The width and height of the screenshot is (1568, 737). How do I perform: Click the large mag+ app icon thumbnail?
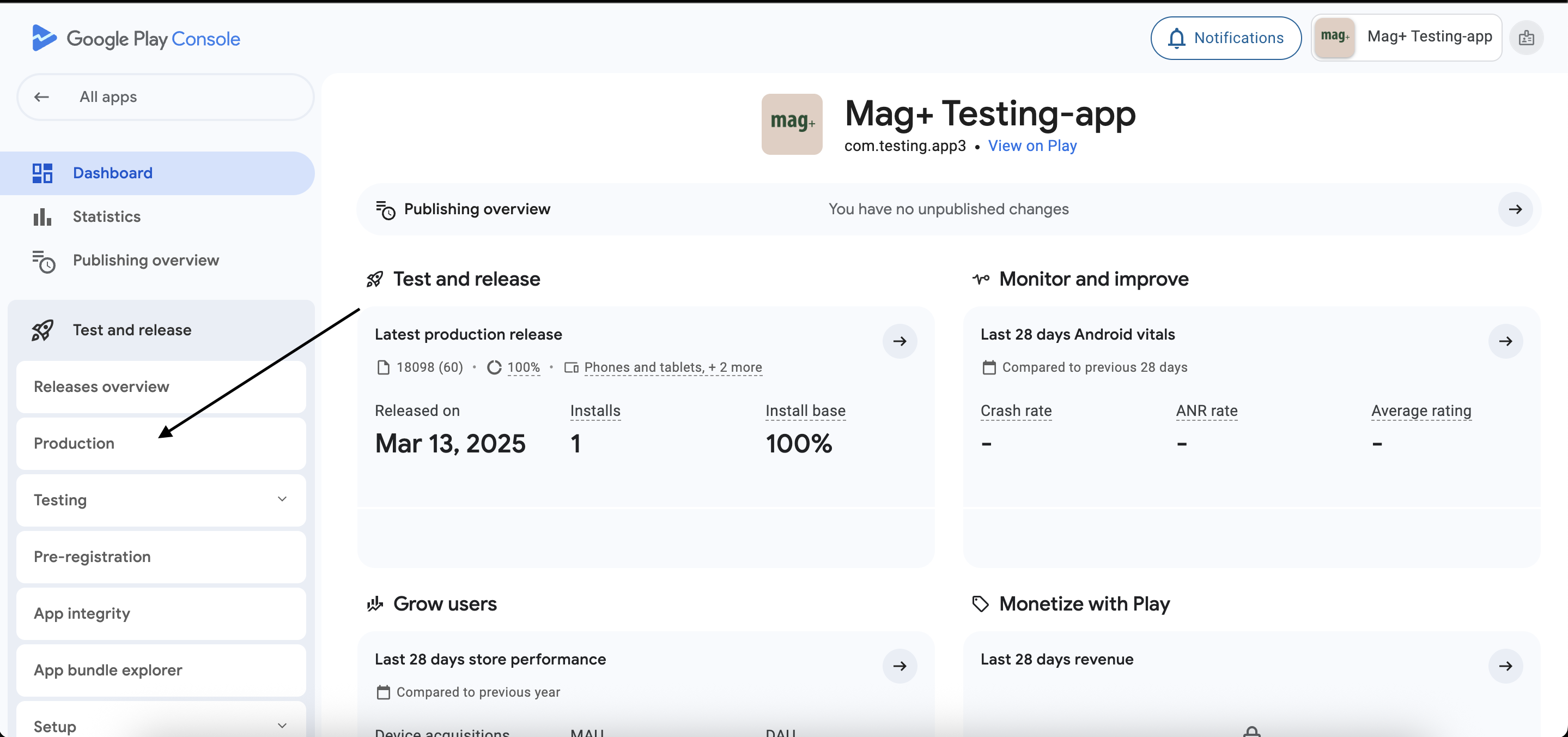791,124
